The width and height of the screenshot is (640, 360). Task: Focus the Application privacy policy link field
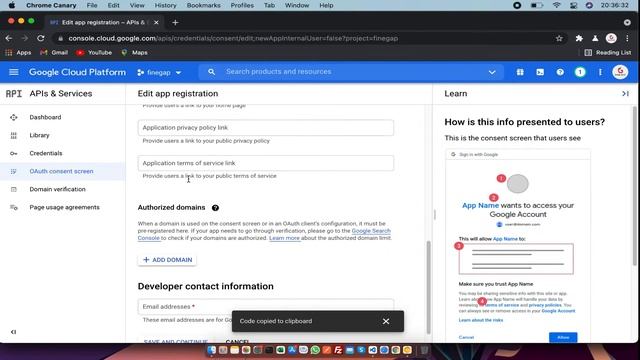(x=266, y=128)
